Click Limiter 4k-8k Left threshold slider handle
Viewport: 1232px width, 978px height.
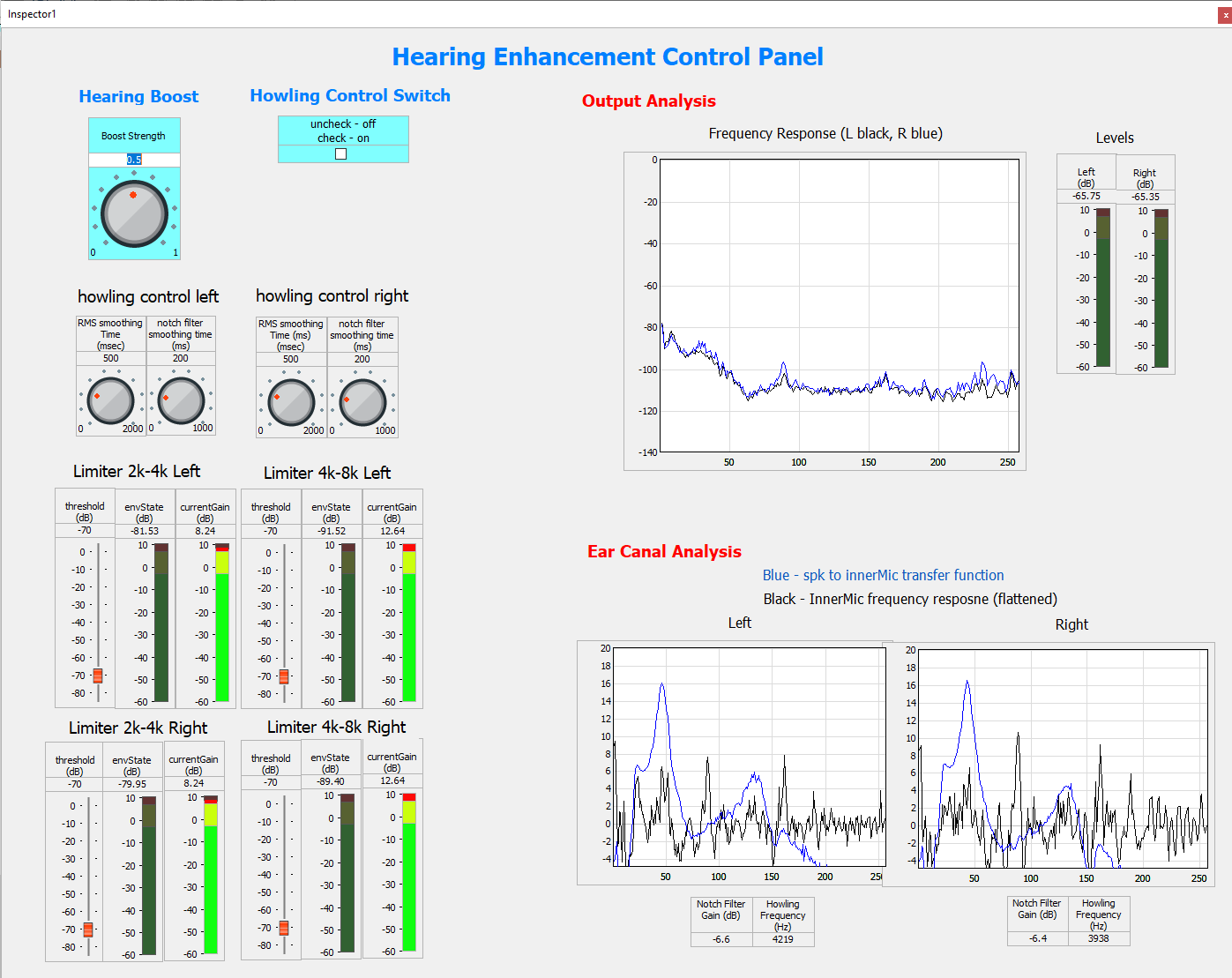click(x=284, y=677)
